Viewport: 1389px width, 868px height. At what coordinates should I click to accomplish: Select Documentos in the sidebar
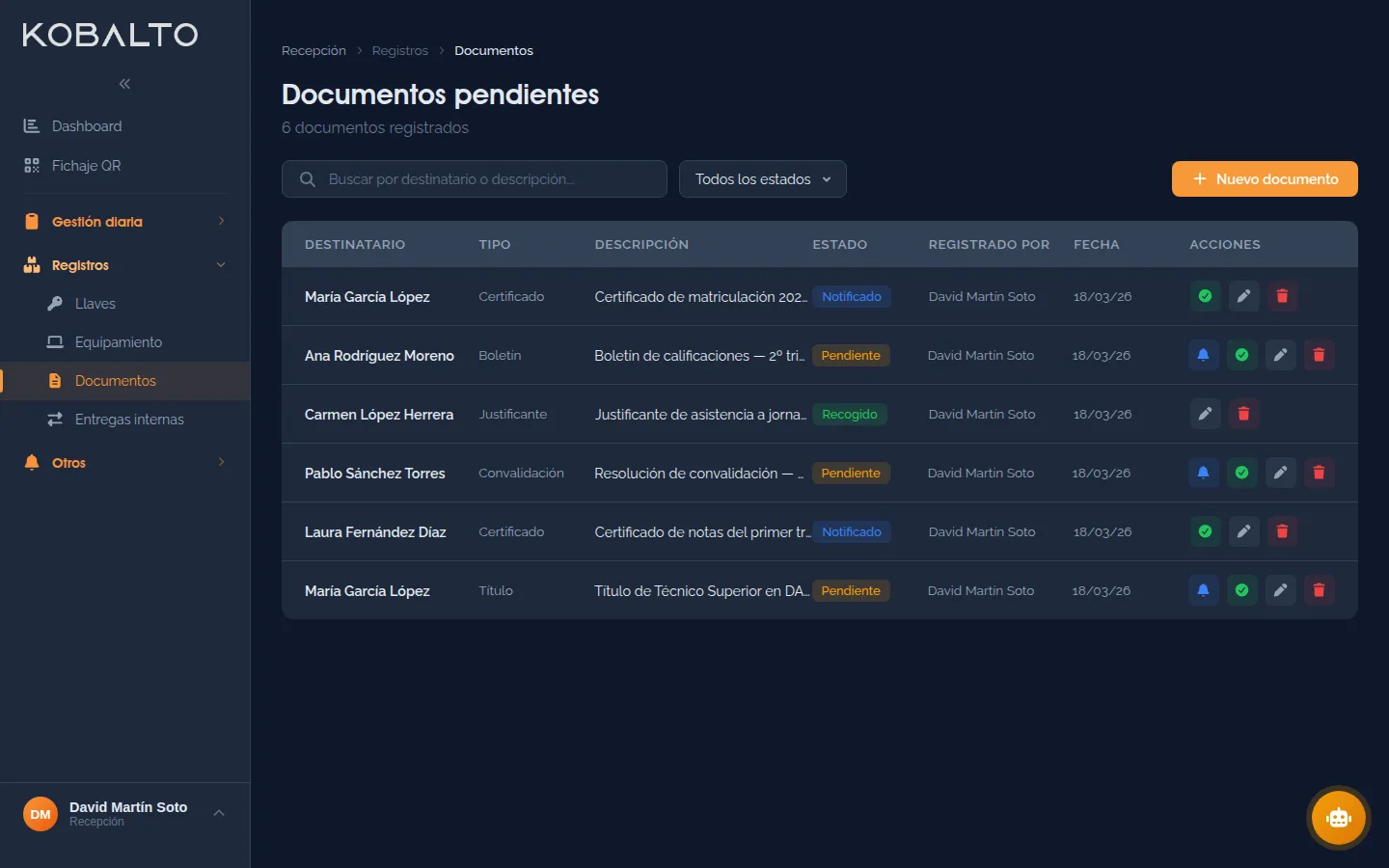[125, 381]
